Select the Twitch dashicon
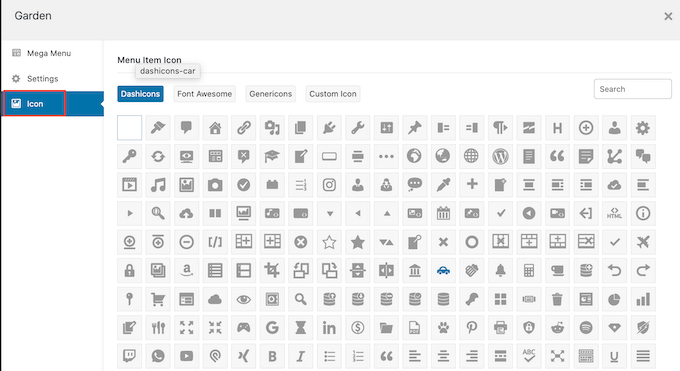Screen dimensions: 680x371 coord(129,356)
